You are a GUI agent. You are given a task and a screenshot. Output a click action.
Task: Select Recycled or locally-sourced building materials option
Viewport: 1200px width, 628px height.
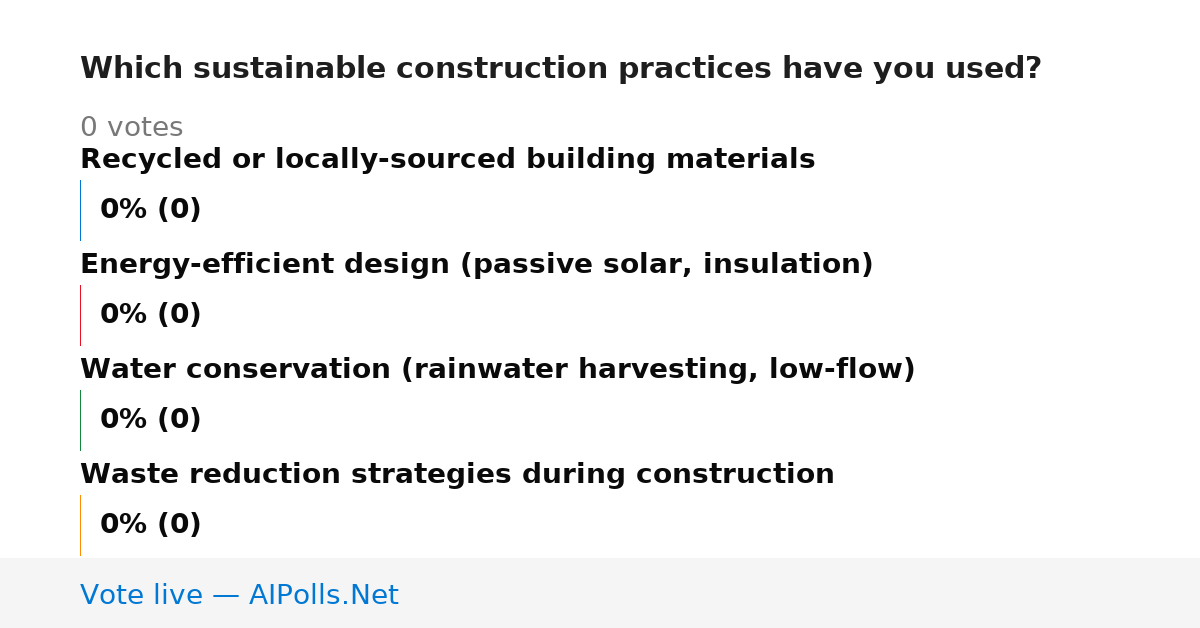coord(447,159)
